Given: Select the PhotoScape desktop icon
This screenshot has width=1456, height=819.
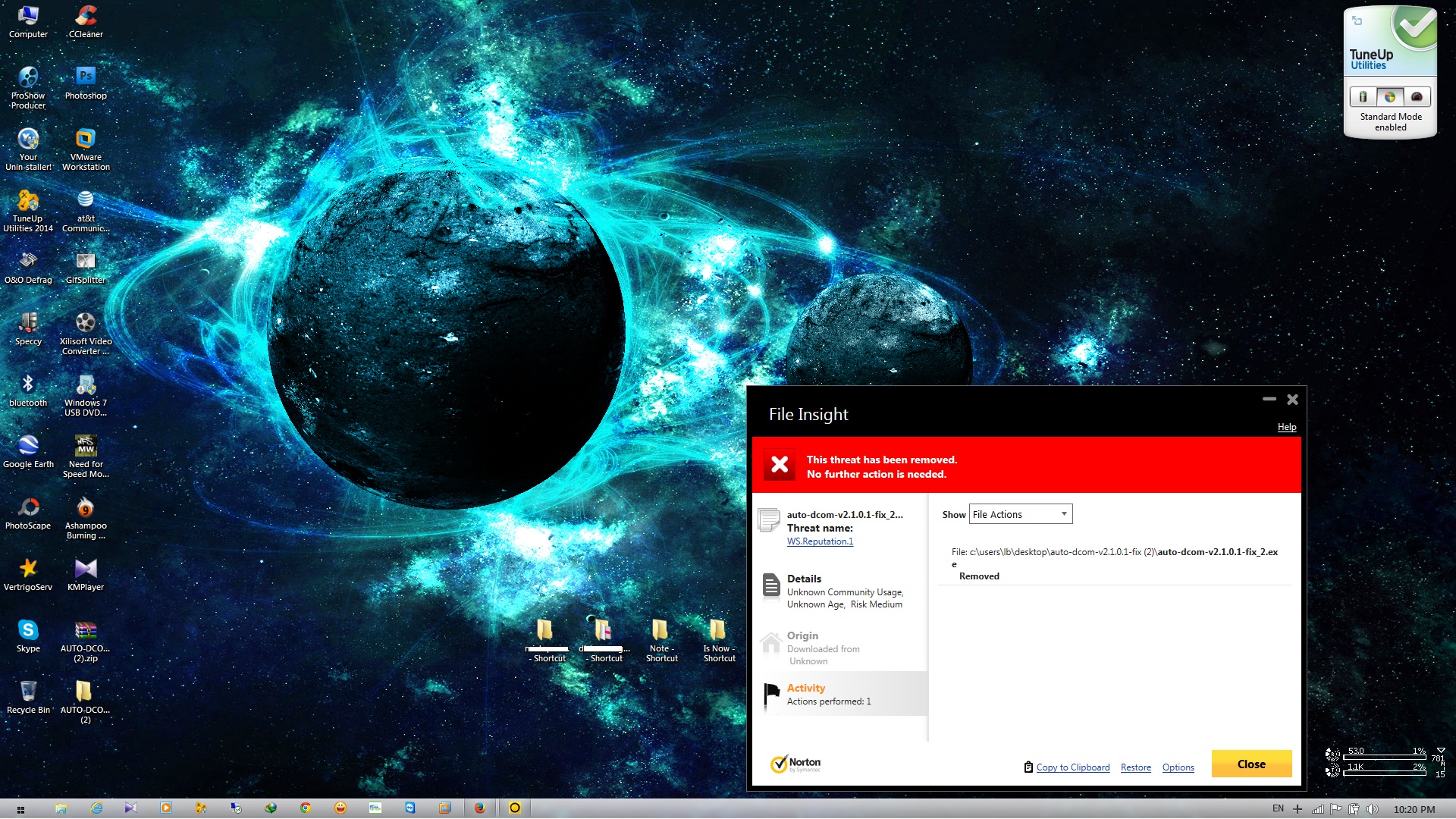Looking at the screenshot, I should pyautogui.click(x=28, y=513).
